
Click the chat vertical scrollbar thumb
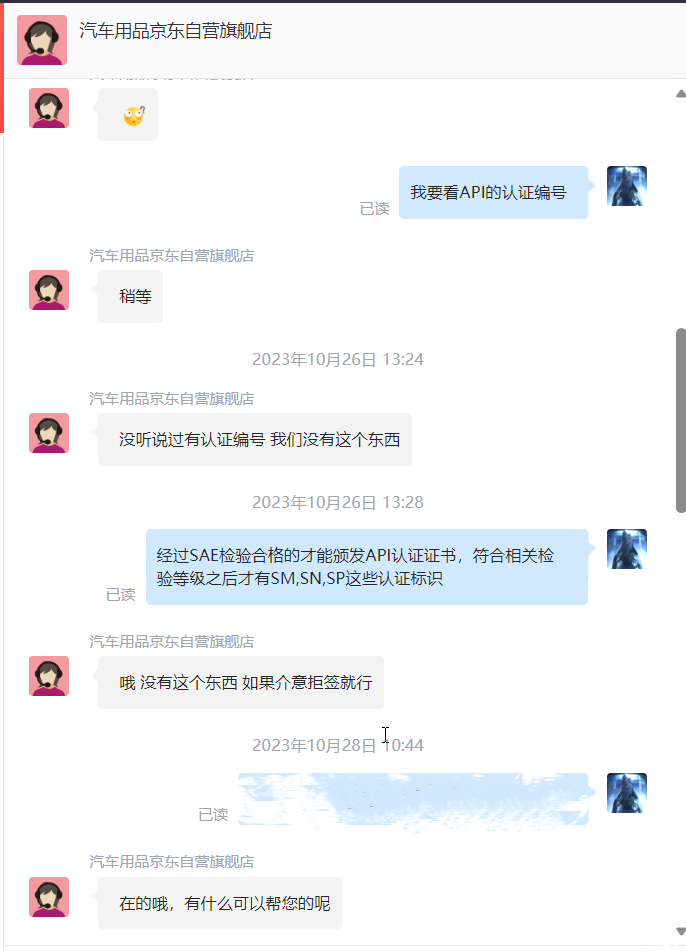(681, 421)
